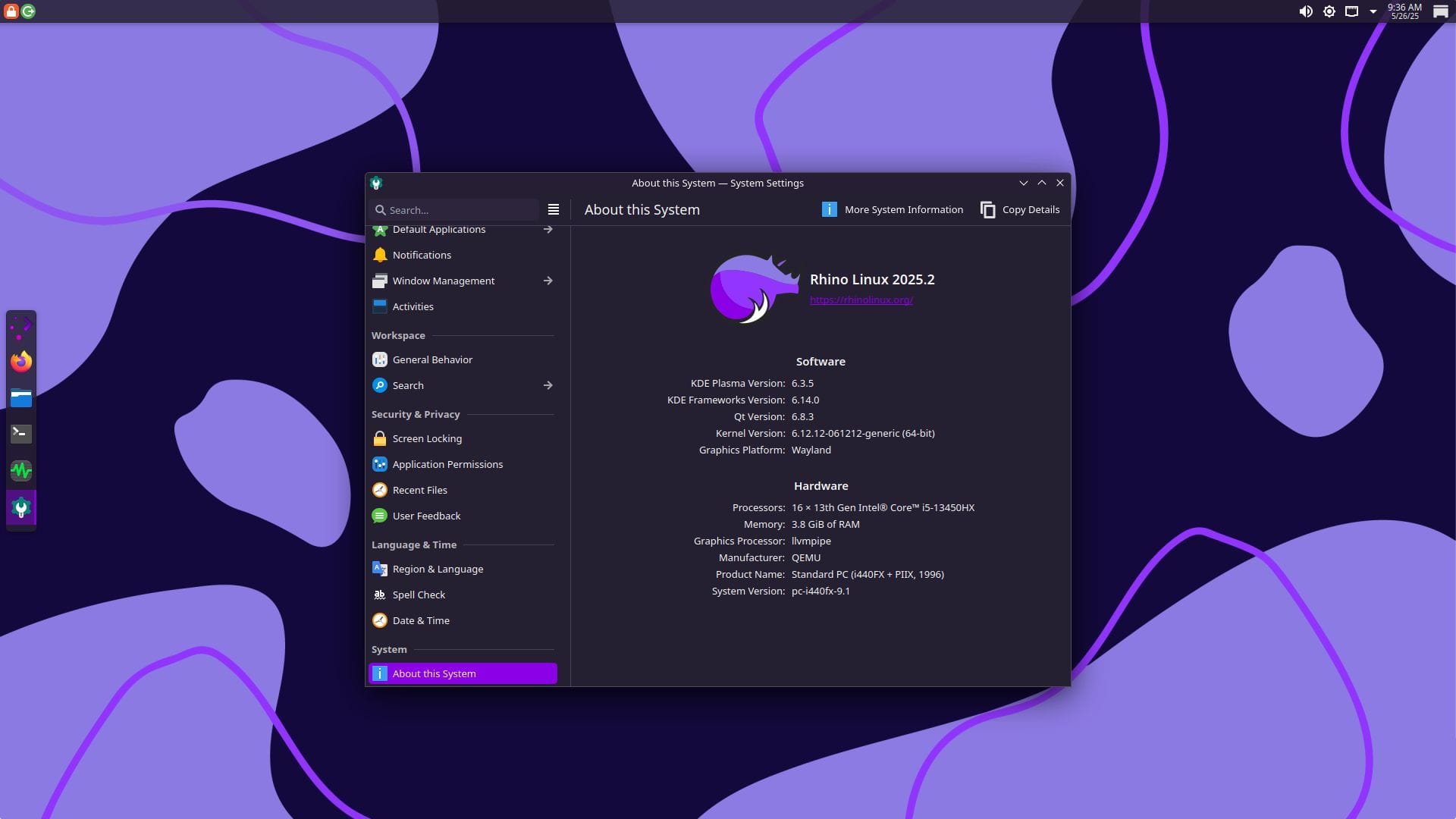Viewport: 1456px width, 819px height.
Task: Click the Application Permissions icon
Action: pyautogui.click(x=380, y=464)
